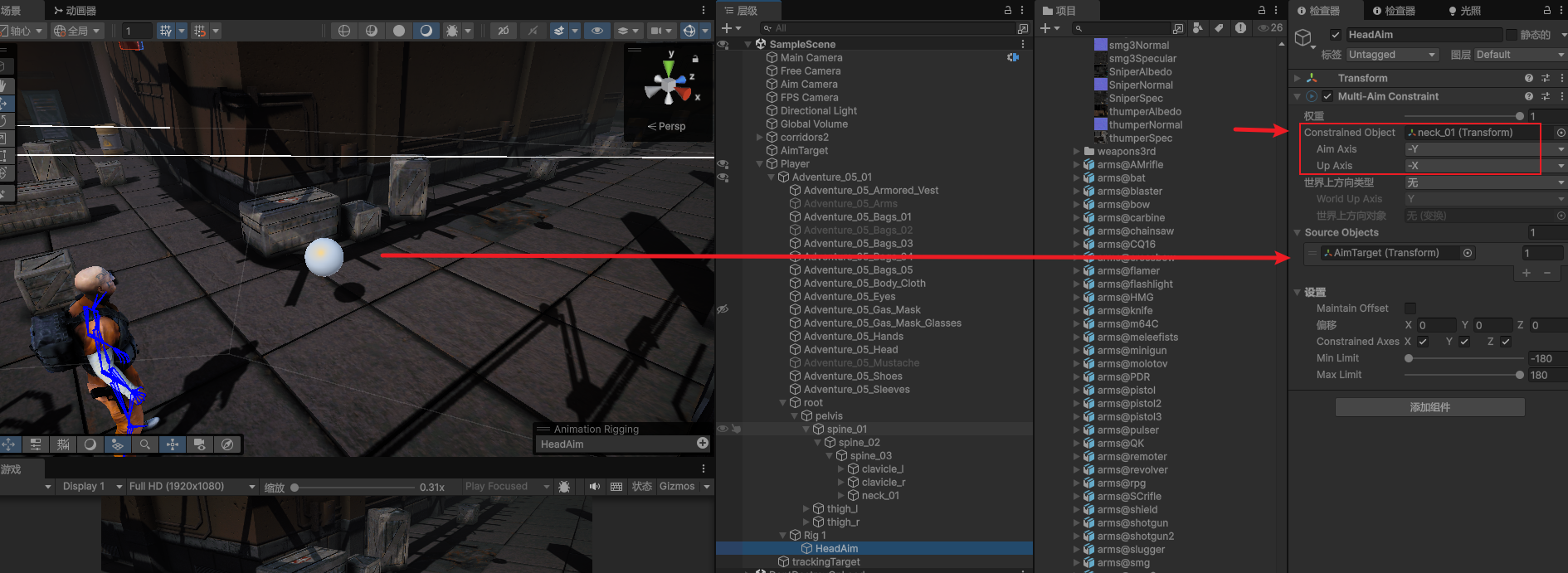Image resolution: width=1568 pixels, height=573 pixels.
Task: Enable the Static checkbox for HeadAim
Action: [1512, 35]
